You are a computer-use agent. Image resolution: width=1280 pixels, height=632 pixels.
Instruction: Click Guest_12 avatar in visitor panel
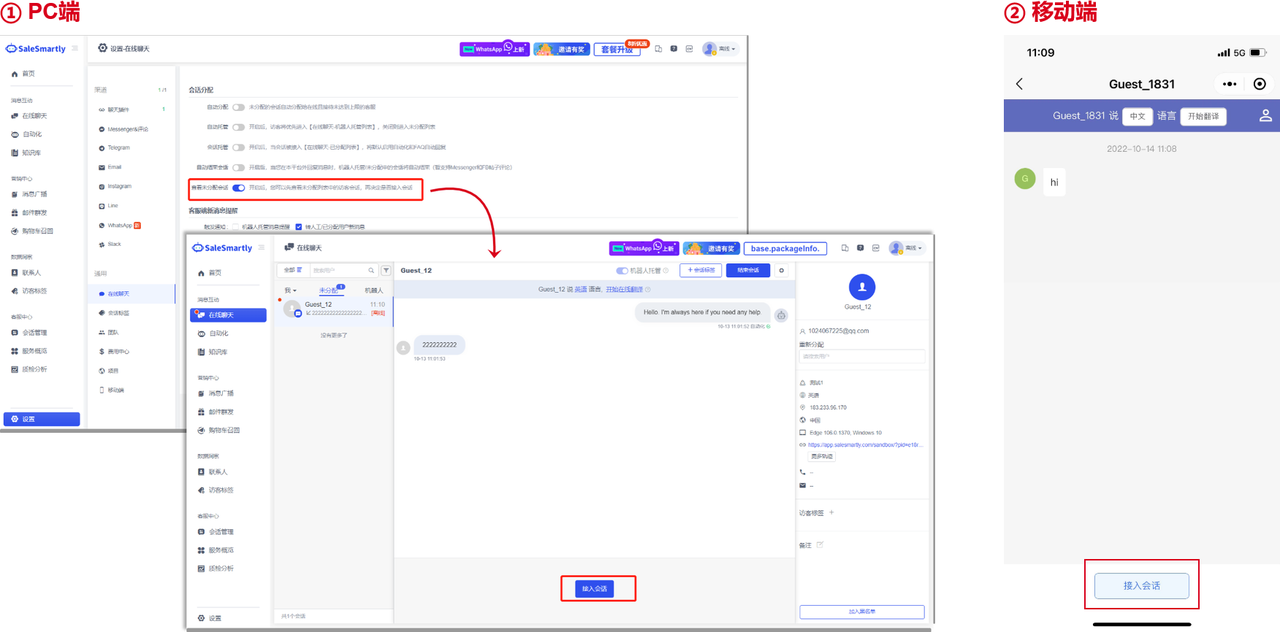(861, 286)
